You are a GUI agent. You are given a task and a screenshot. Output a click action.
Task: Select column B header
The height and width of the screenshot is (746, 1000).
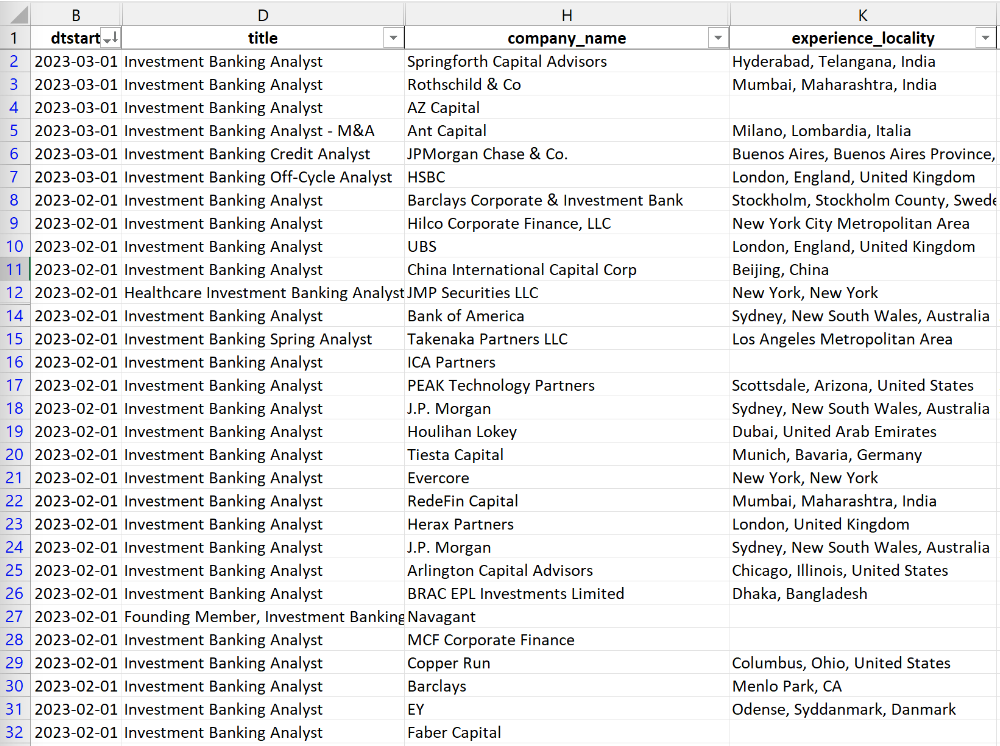point(76,15)
